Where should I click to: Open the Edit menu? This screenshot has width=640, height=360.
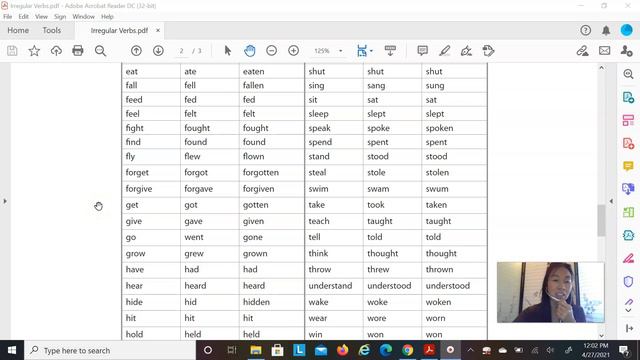click(x=24, y=17)
